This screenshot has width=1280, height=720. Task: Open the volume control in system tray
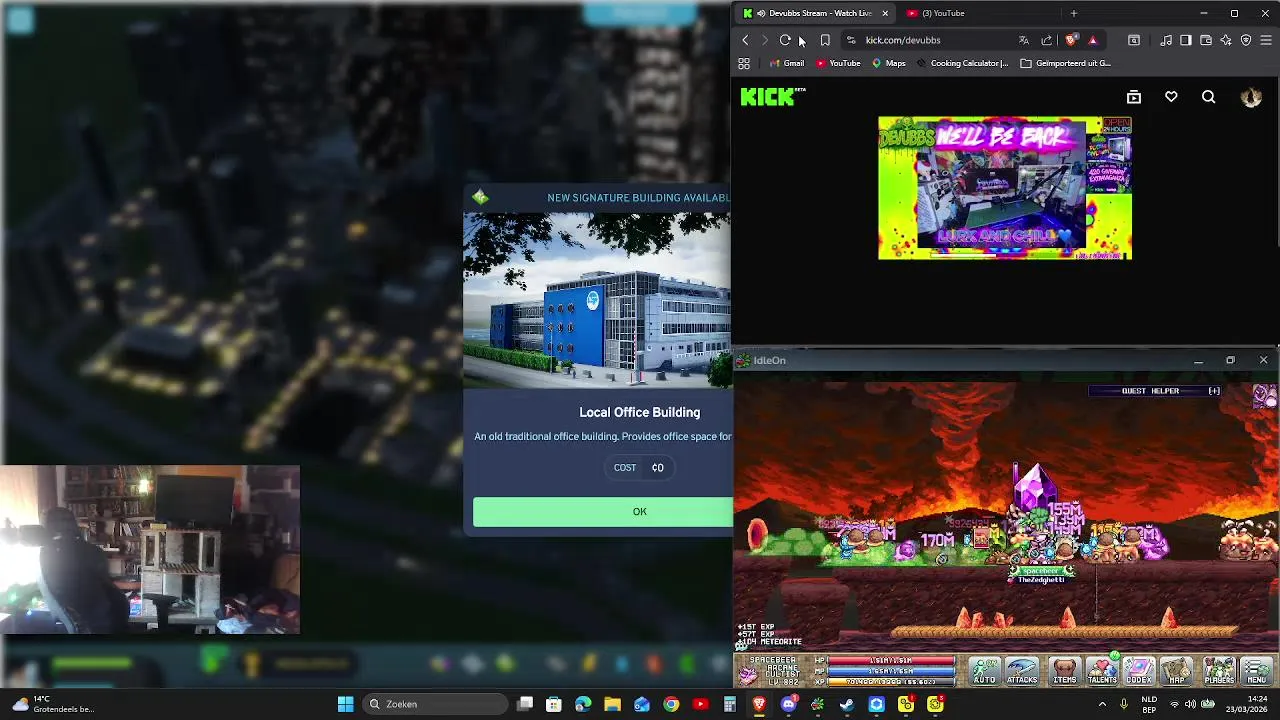click(x=1189, y=704)
